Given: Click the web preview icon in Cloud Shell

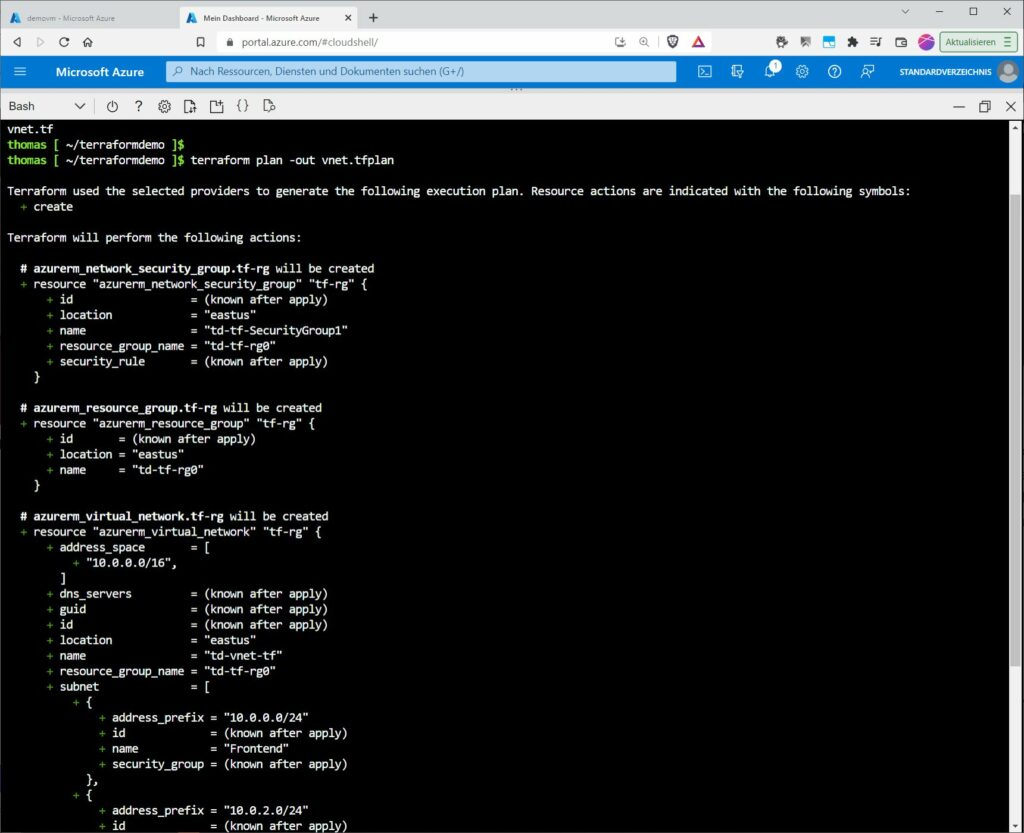Looking at the screenshot, I should coord(268,106).
